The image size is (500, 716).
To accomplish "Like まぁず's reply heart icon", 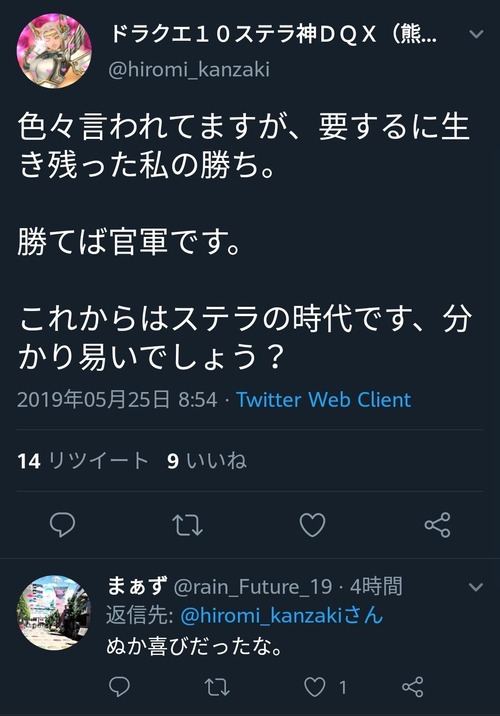I will point(315,687).
